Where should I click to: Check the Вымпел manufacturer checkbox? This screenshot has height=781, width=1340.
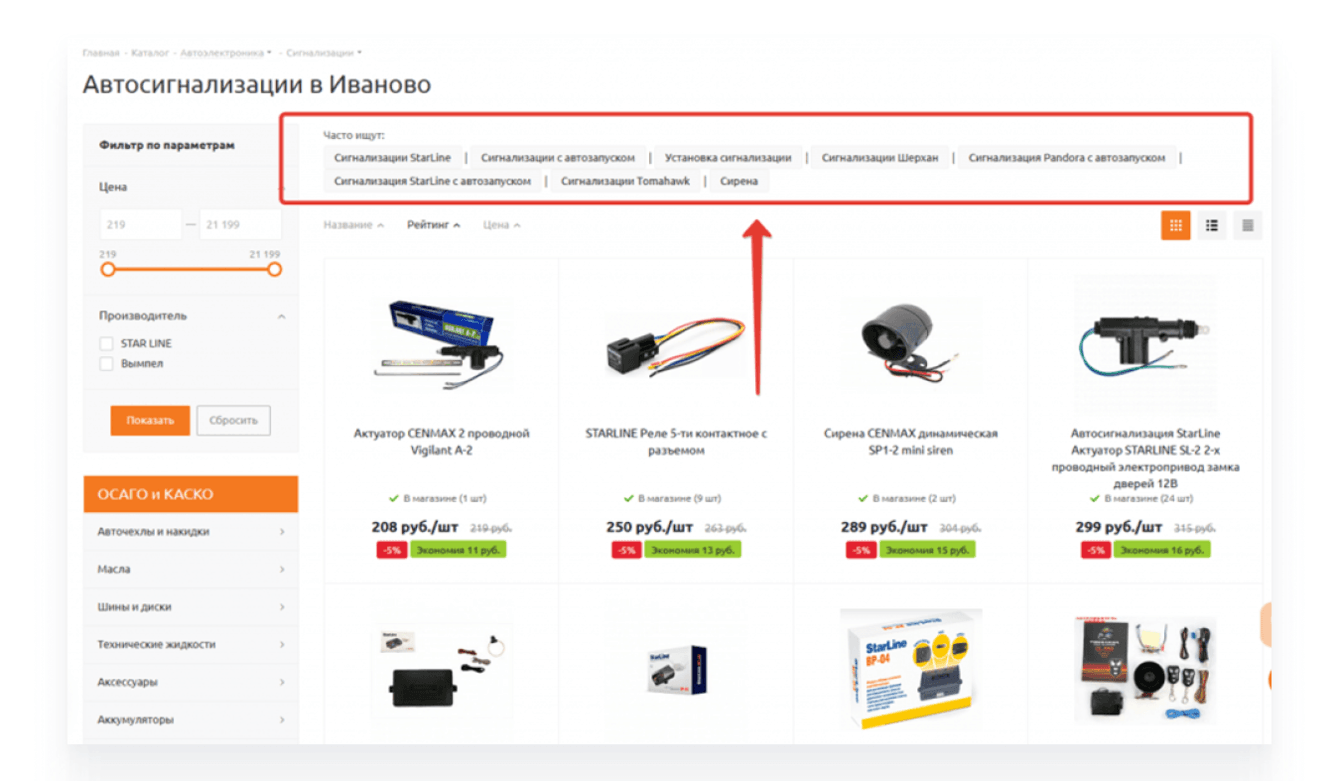click(106, 364)
